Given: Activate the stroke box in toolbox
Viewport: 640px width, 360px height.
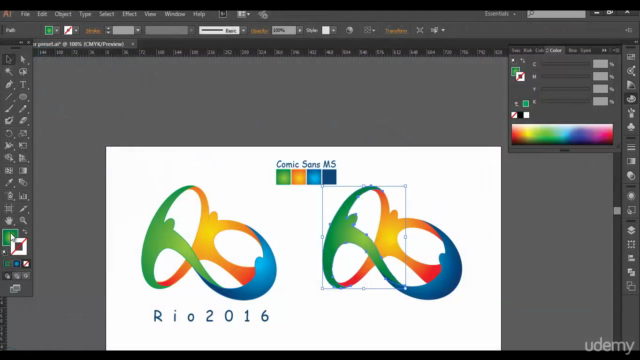Looking at the screenshot, I should 20,247.
